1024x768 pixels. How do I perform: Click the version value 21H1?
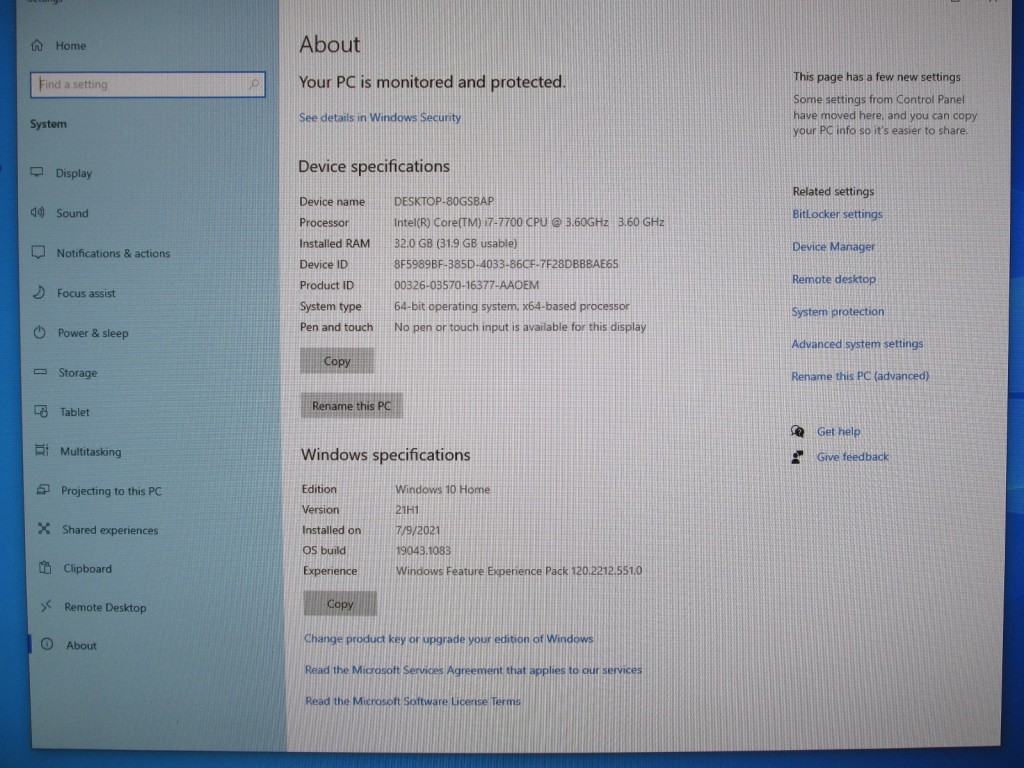tap(407, 509)
